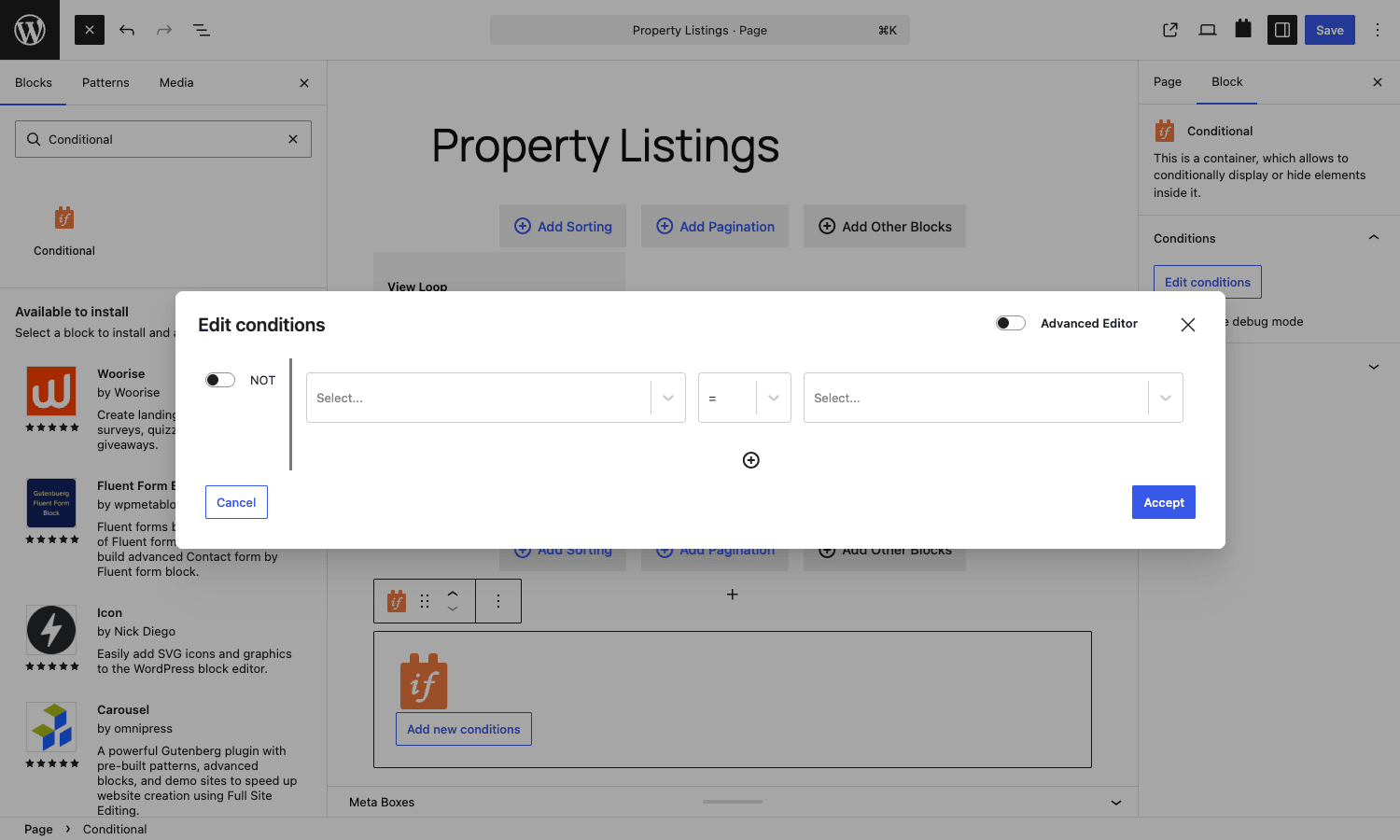The height and width of the screenshot is (840, 1400).
Task: Enable the Advanced Editor toggle
Action: (1011, 323)
